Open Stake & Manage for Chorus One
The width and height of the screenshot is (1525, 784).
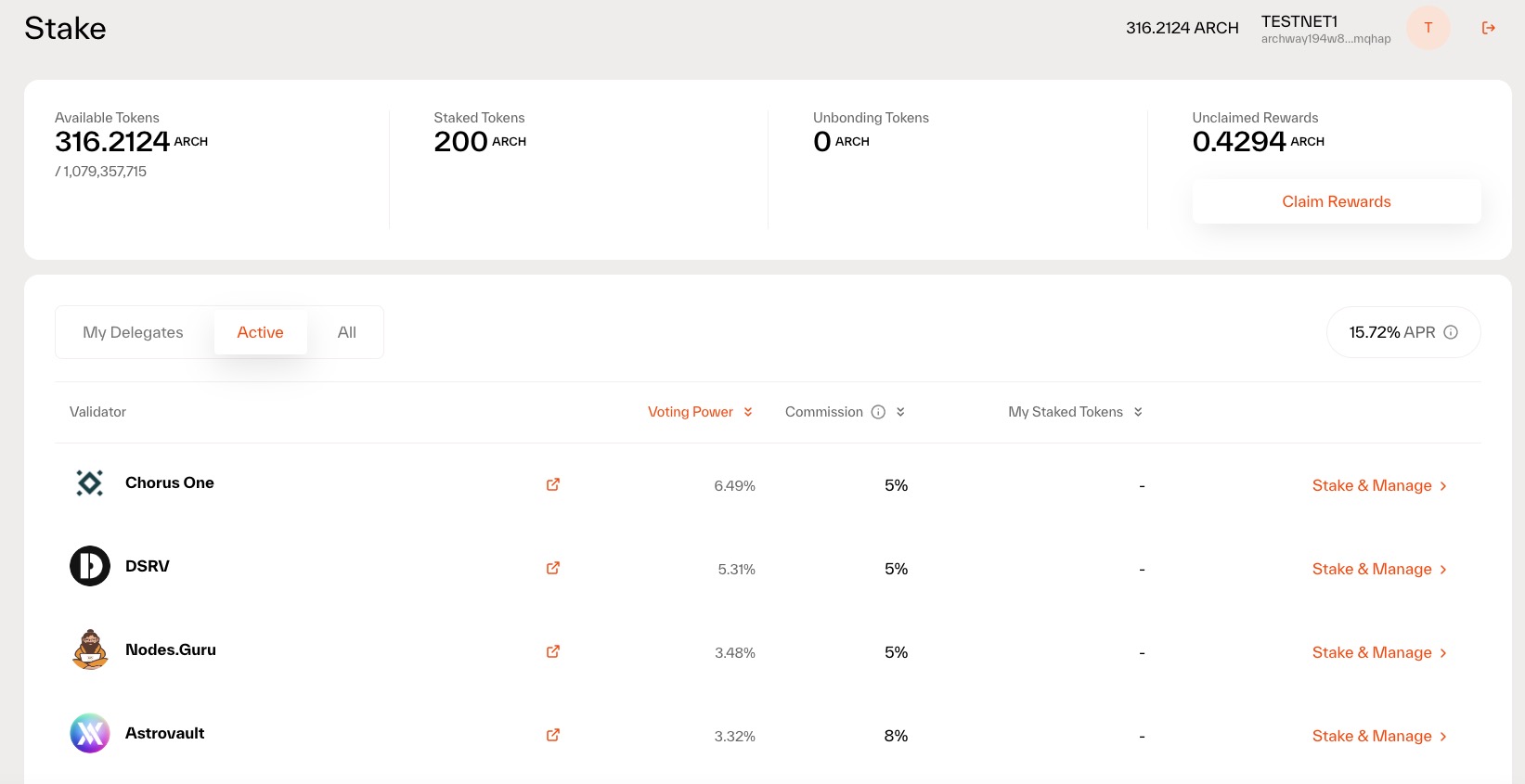click(x=1378, y=485)
